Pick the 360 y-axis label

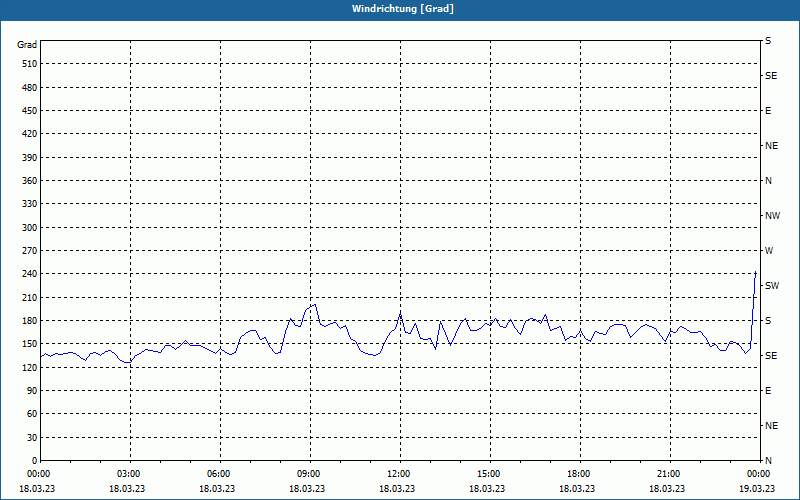tap(30, 181)
